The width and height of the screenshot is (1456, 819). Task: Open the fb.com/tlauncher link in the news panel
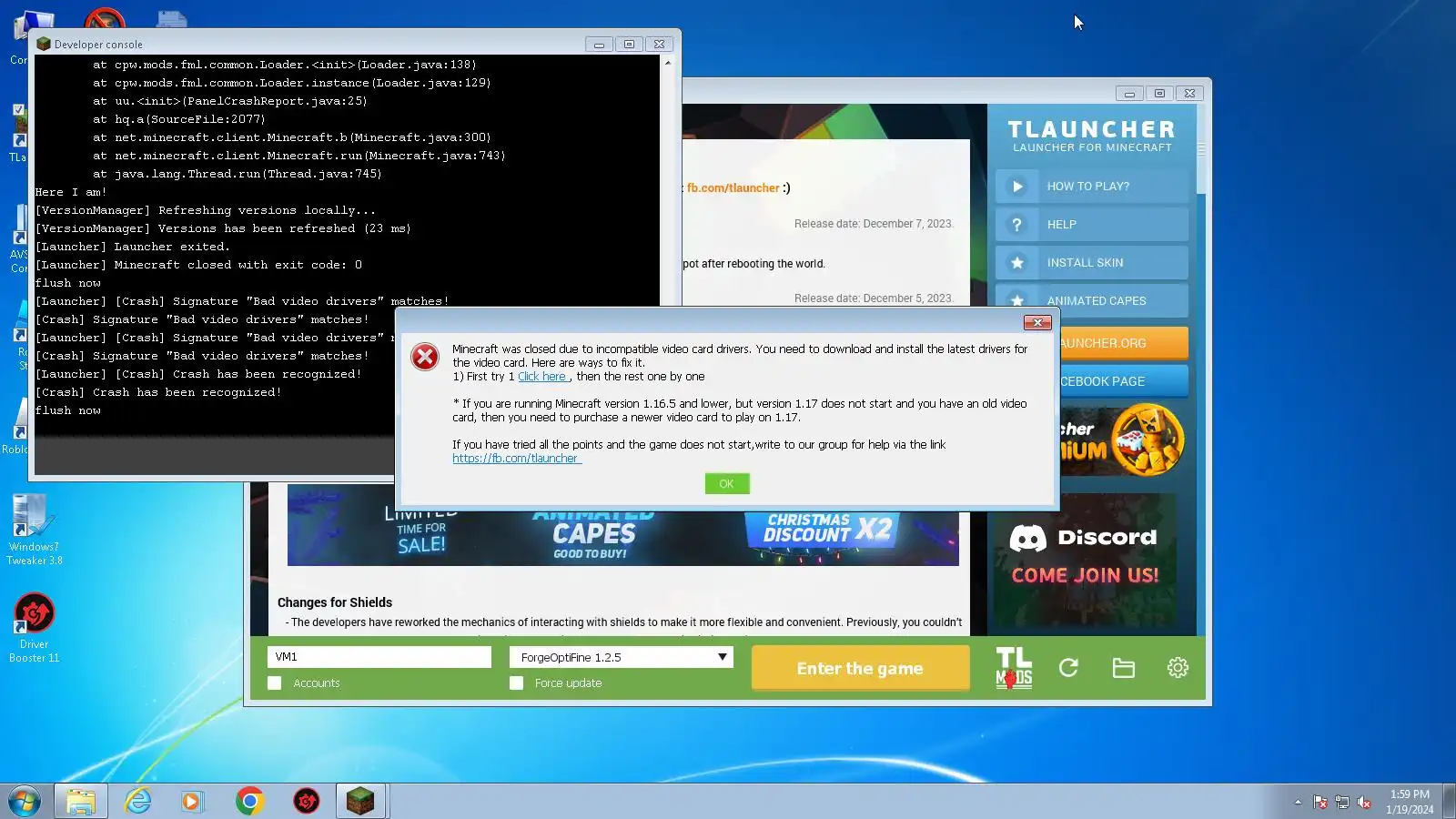pyautogui.click(x=733, y=188)
